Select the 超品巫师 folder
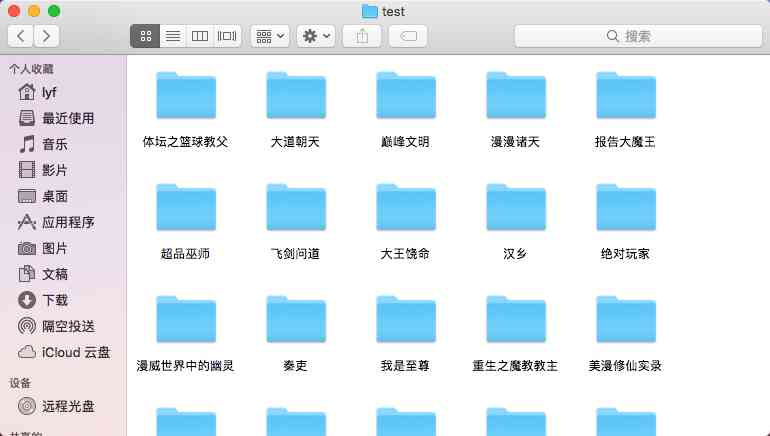Image resolution: width=770 pixels, height=436 pixels. click(186, 208)
